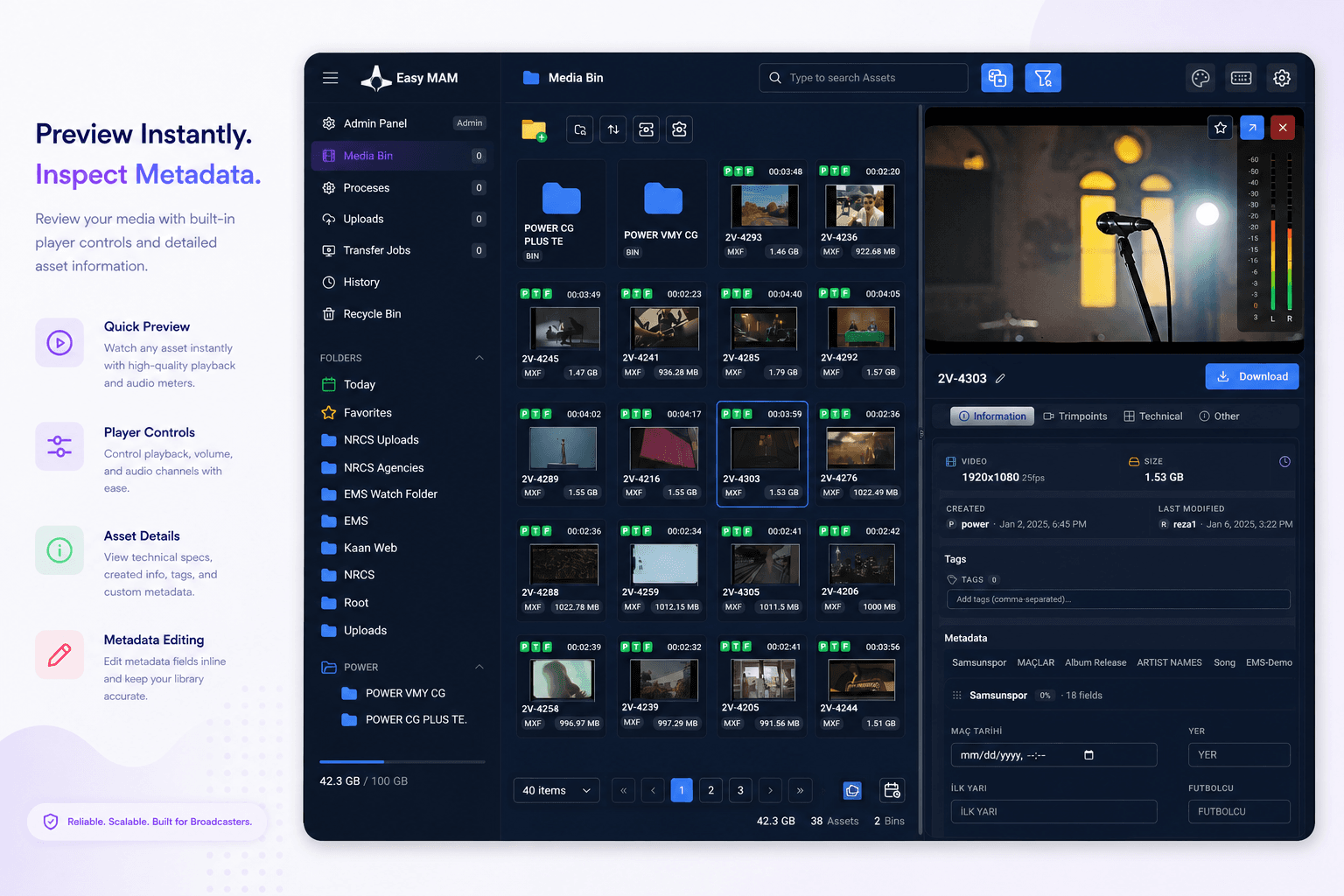Click the blue pop-out arrow on preview
Image resolution: width=1344 pixels, height=896 pixels.
(x=1252, y=128)
